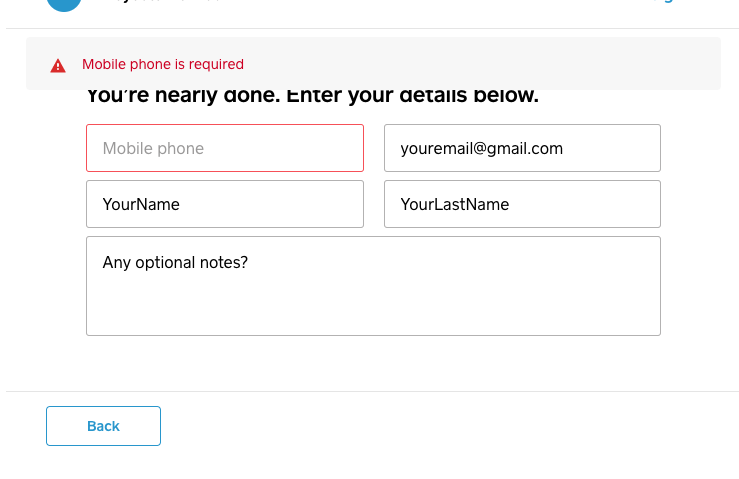Click the email field containing youremail@gmail.com
The width and height of the screenshot is (739, 479).
(522, 148)
